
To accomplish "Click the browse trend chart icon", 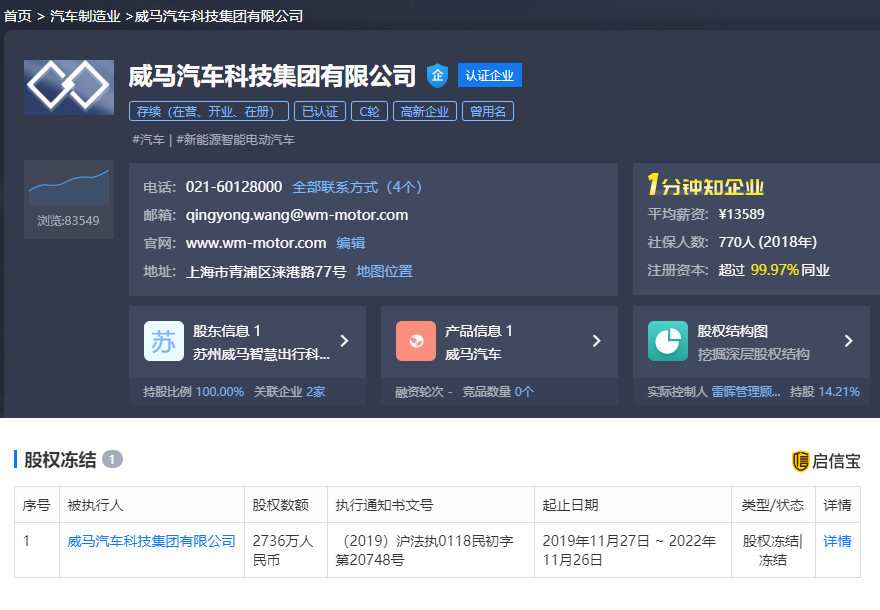I will 69,187.
